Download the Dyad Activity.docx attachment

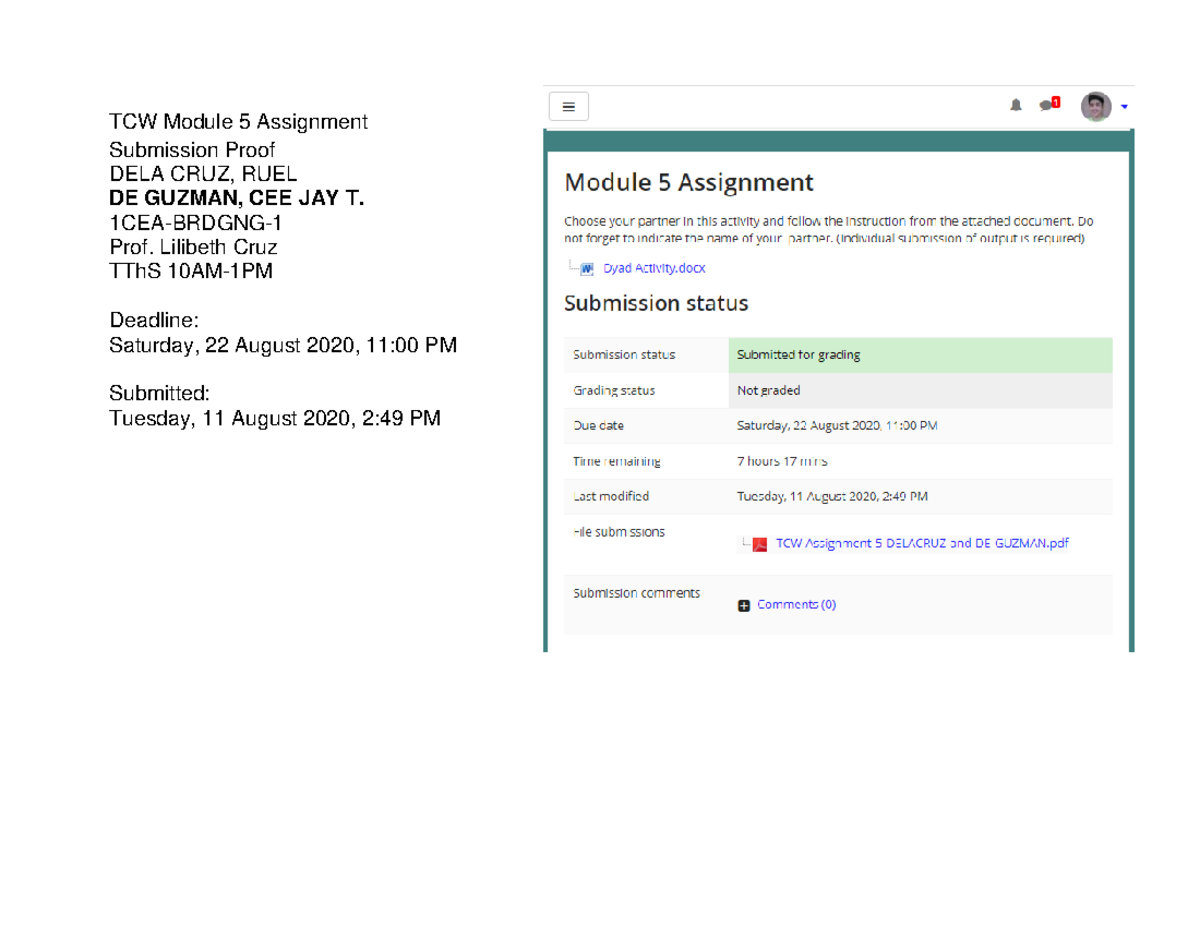coord(651,268)
